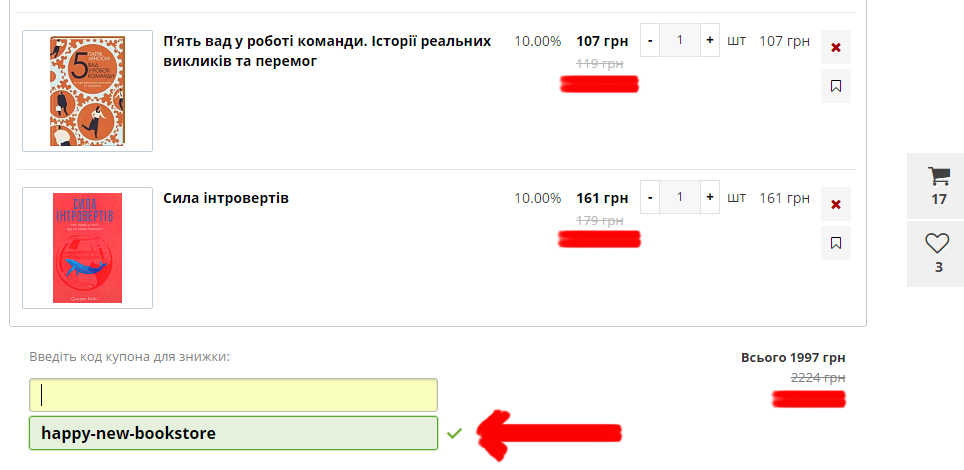Image resolution: width=964 pixels, height=470 pixels.
Task: Bookmark 'Сила інтровертів' for later
Action: click(836, 243)
